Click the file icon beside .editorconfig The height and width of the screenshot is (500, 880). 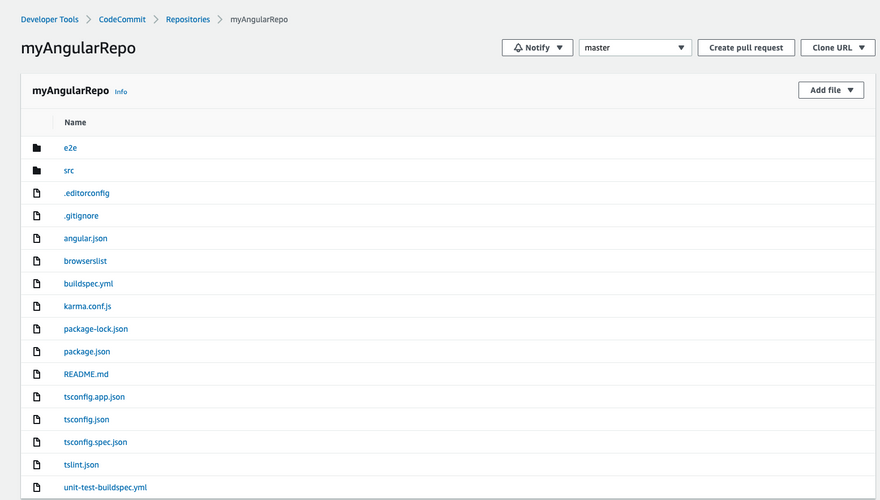click(37, 193)
